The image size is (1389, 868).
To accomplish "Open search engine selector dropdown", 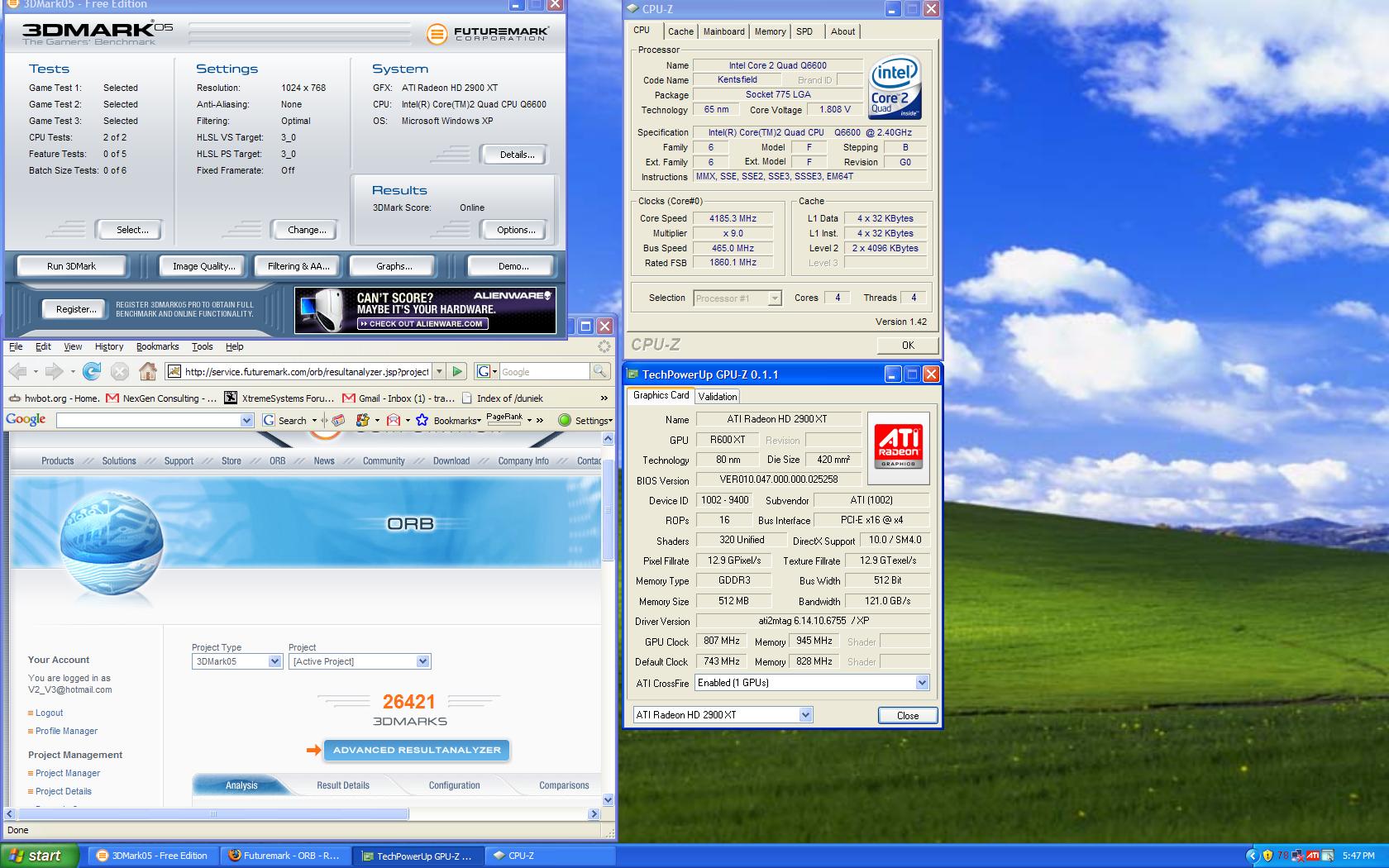I will [486, 372].
